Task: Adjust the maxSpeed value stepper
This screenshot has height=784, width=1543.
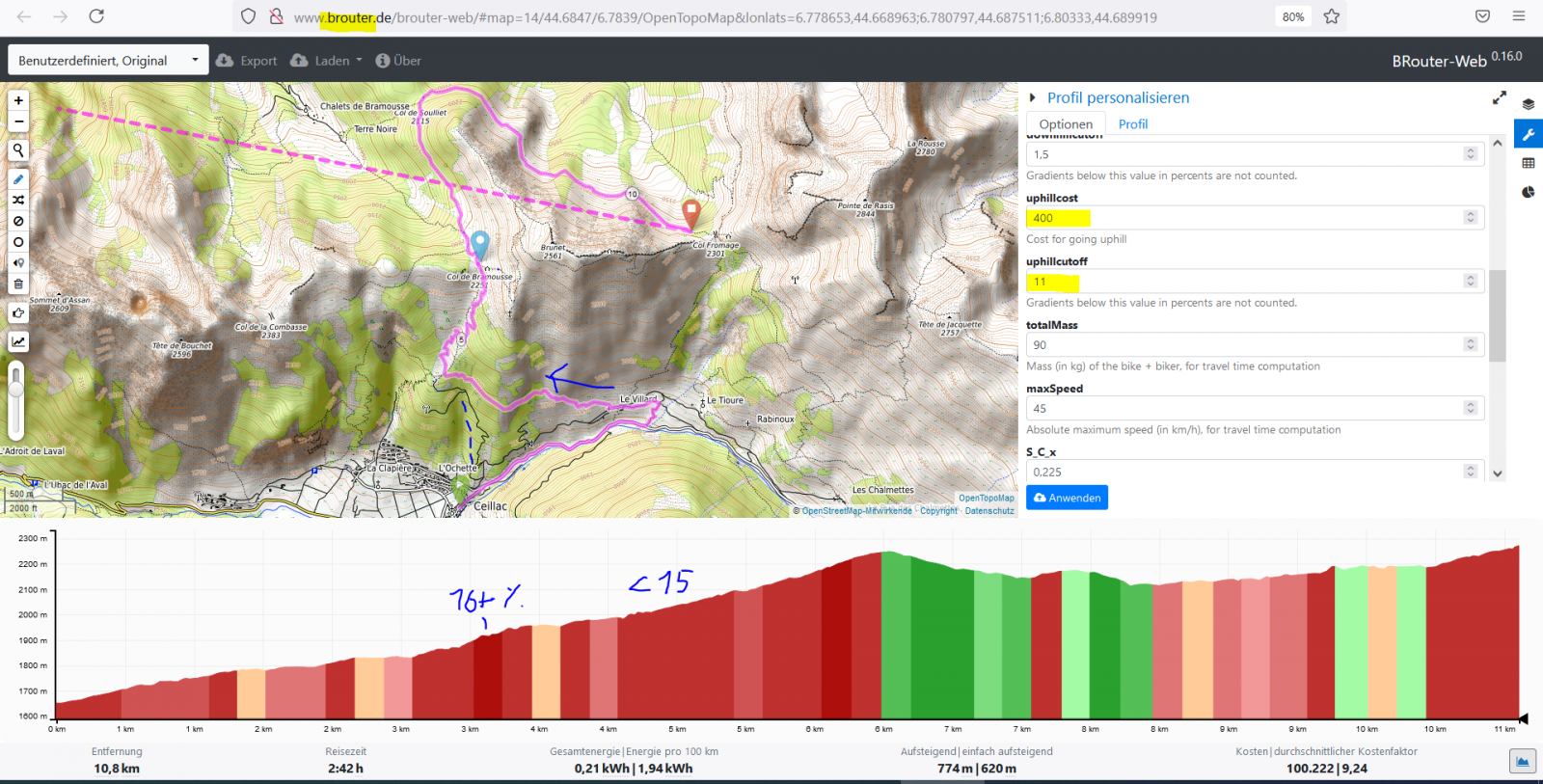Action: pos(1471,409)
